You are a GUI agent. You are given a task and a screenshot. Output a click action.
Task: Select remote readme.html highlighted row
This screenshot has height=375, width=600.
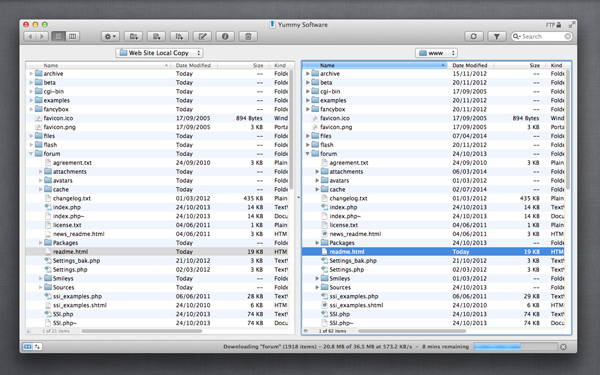point(433,251)
